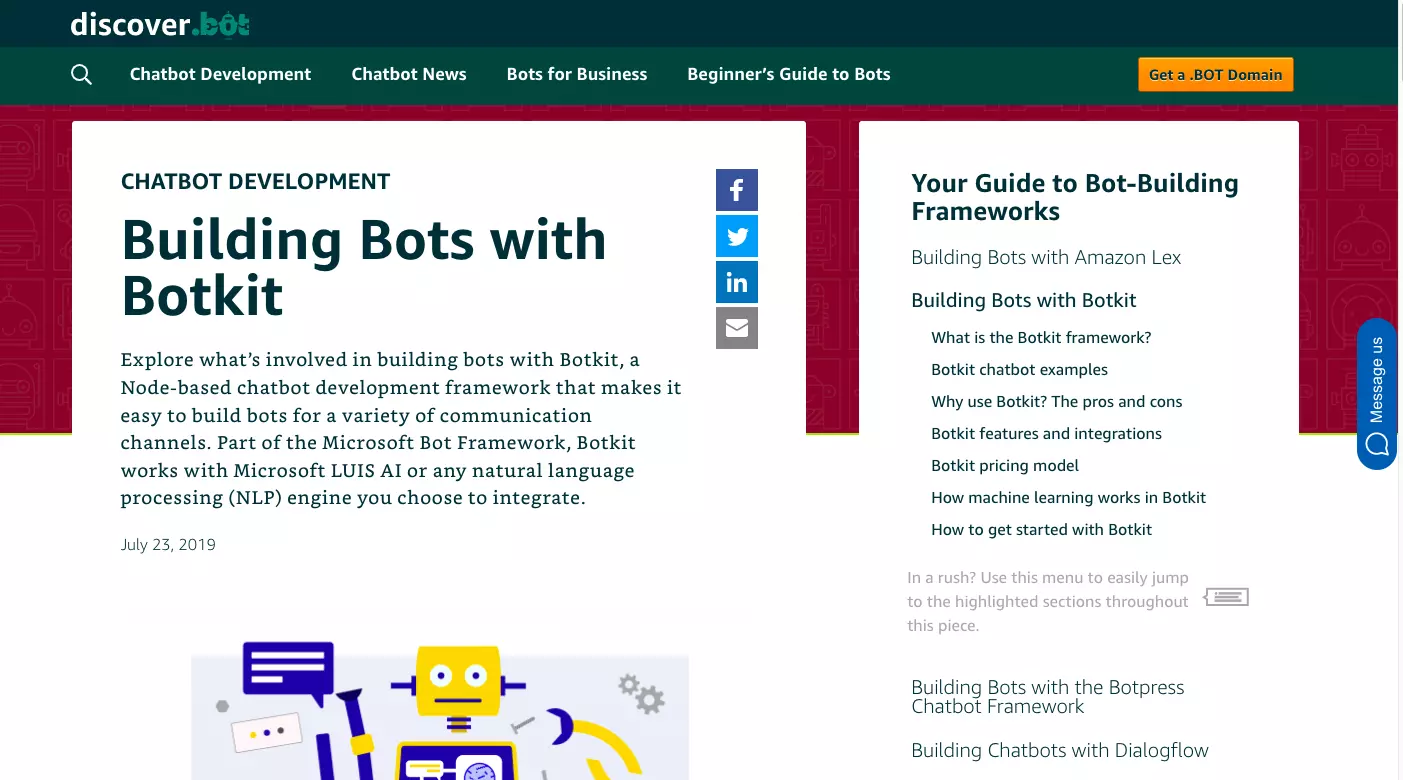This screenshot has width=1403, height=780.
Task: Jump to What is the Botkit framework?
Action: (1041, 337)
